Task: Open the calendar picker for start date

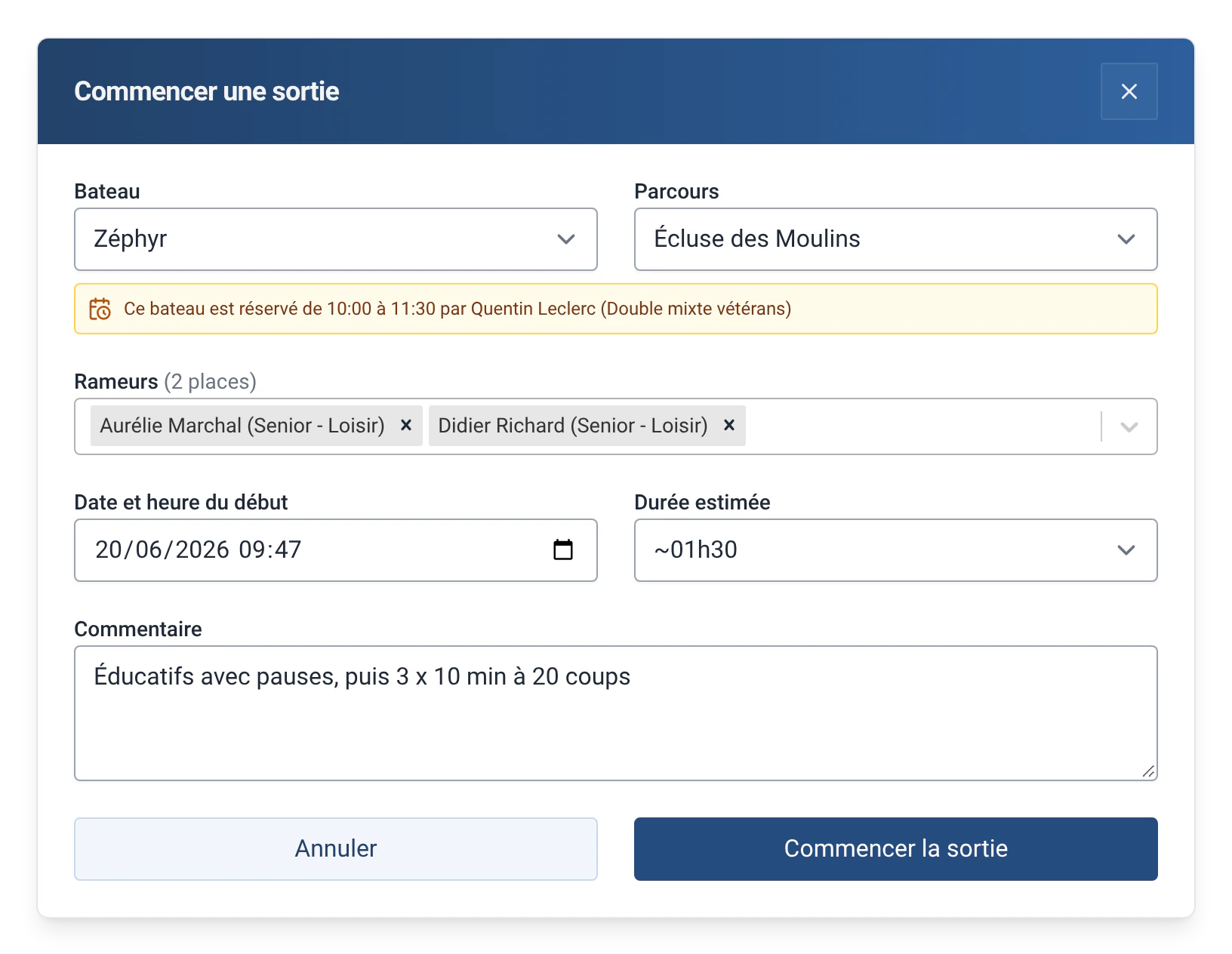Action: pyautogui.click(x=563, y=549)
